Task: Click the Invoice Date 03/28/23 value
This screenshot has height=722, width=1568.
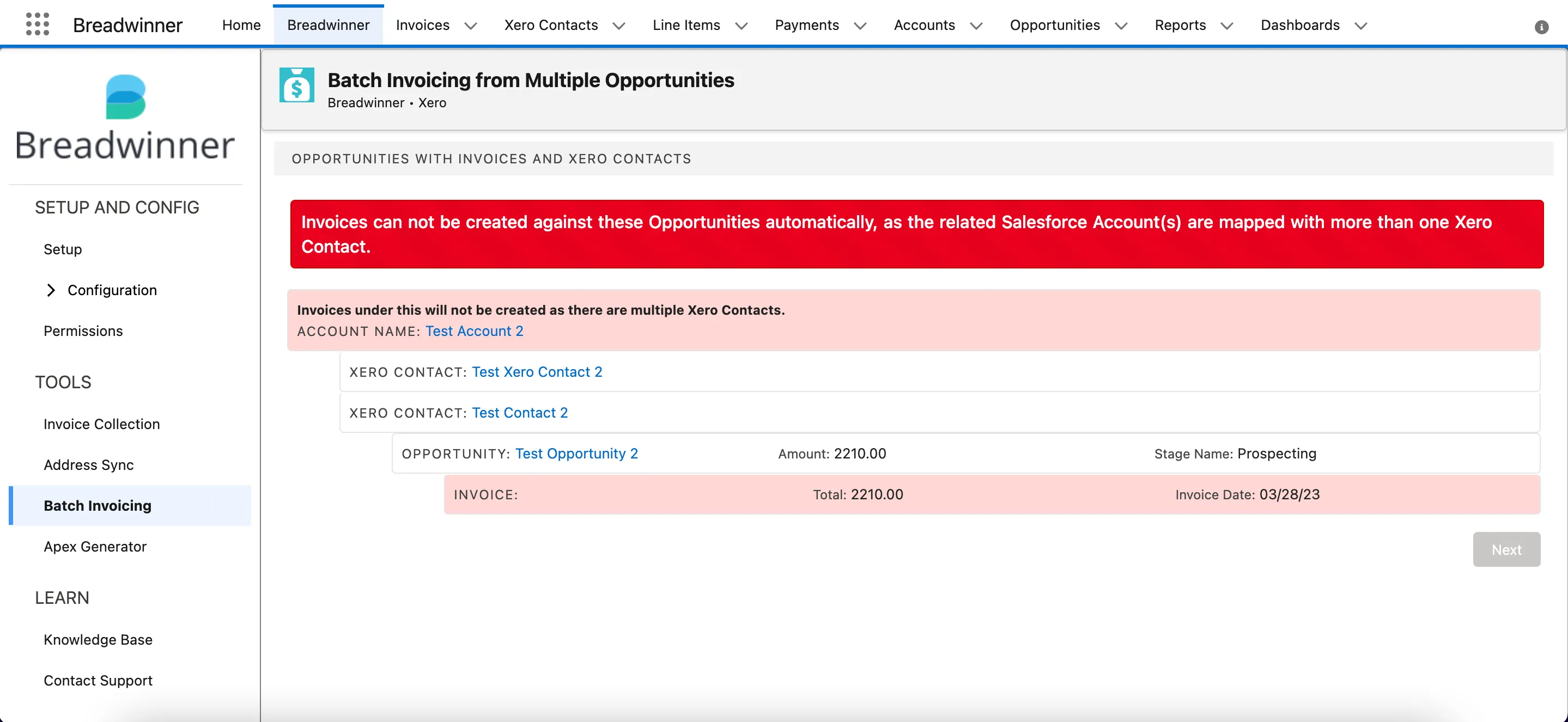Action: tap(1289, 494)
